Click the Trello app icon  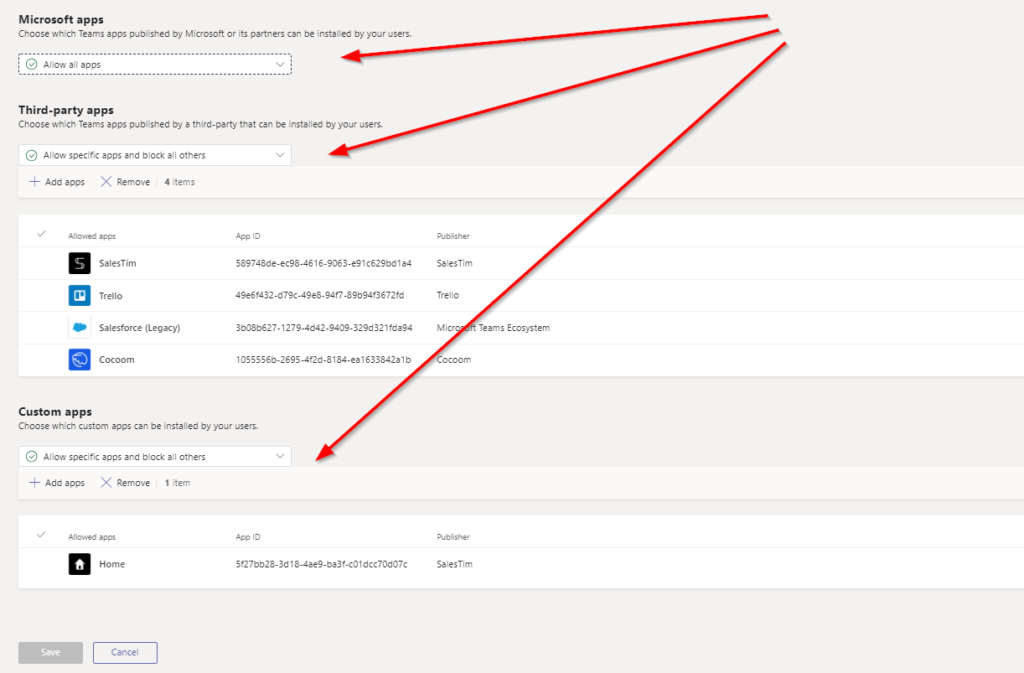80,295
